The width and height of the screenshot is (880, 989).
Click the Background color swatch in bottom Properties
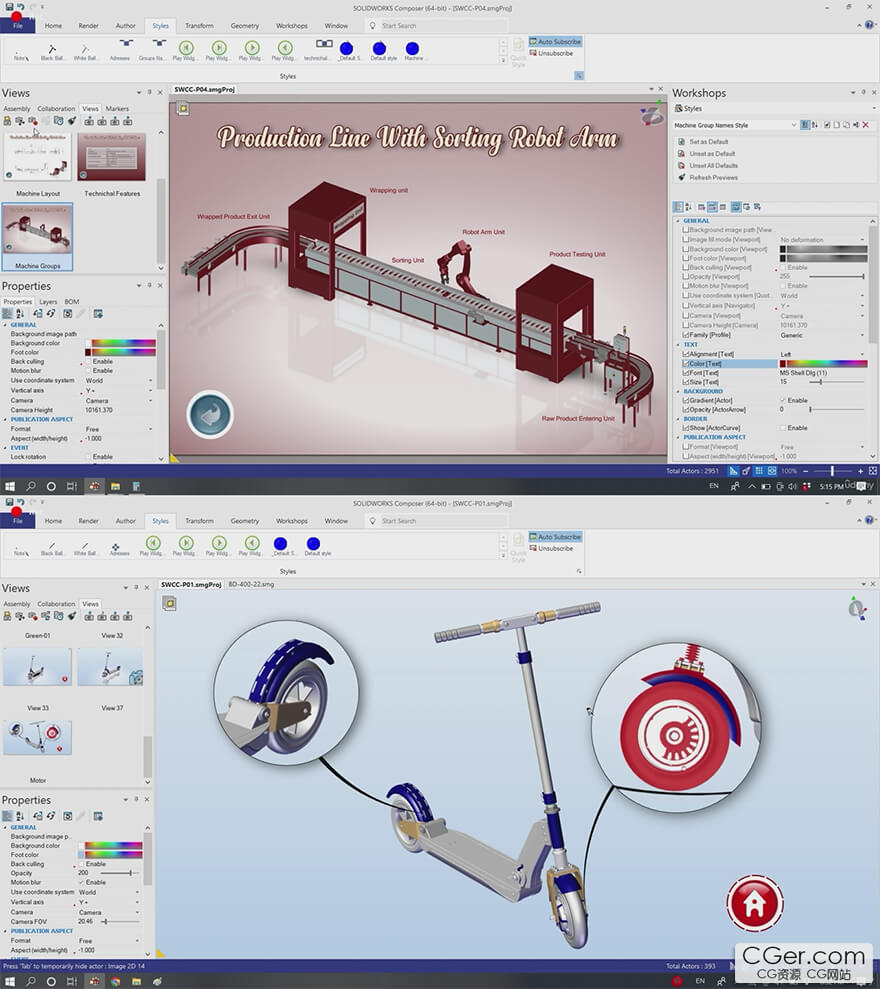(x=113, y=845)
